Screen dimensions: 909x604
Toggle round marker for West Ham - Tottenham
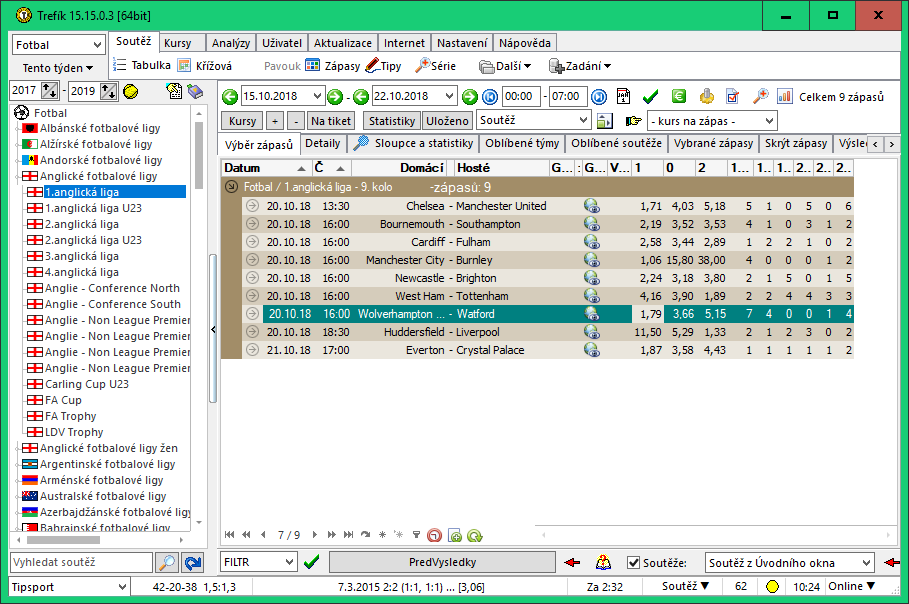(x=252, y=296)
